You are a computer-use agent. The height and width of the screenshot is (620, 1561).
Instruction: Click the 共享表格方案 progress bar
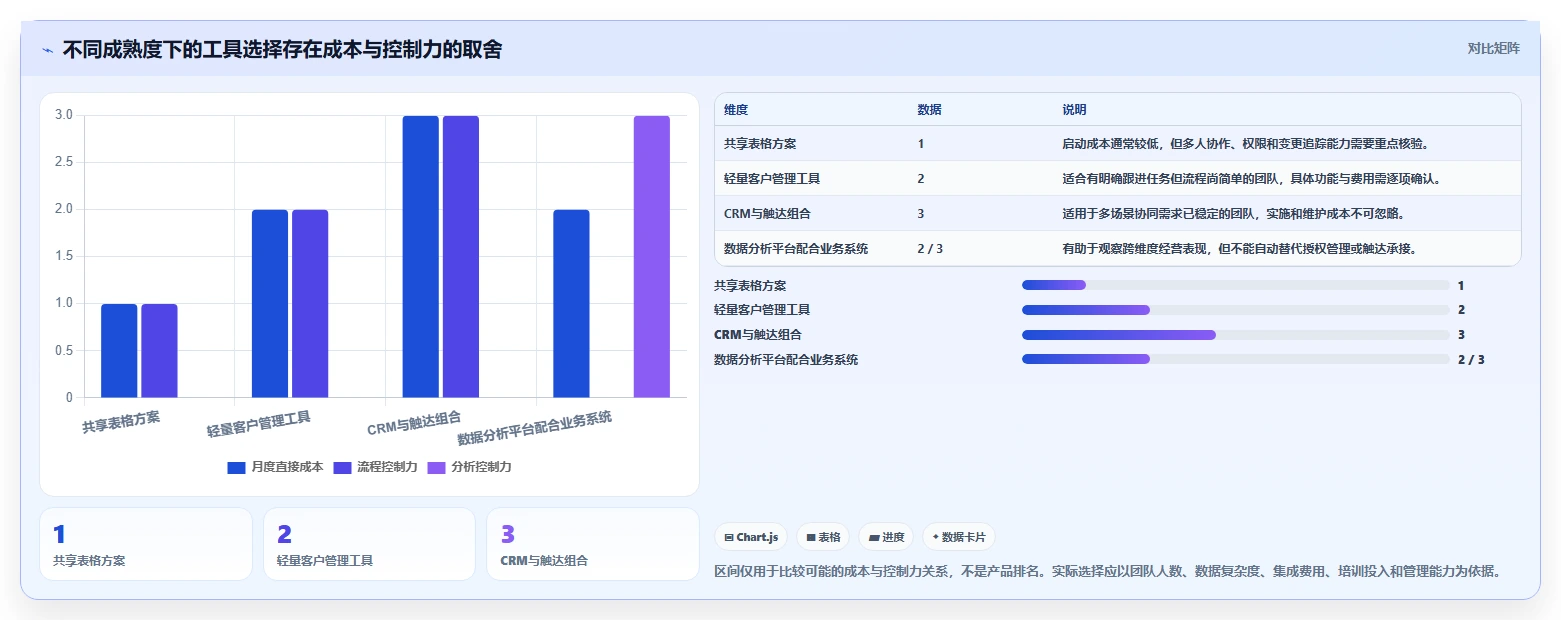(x=1235, y=285)
